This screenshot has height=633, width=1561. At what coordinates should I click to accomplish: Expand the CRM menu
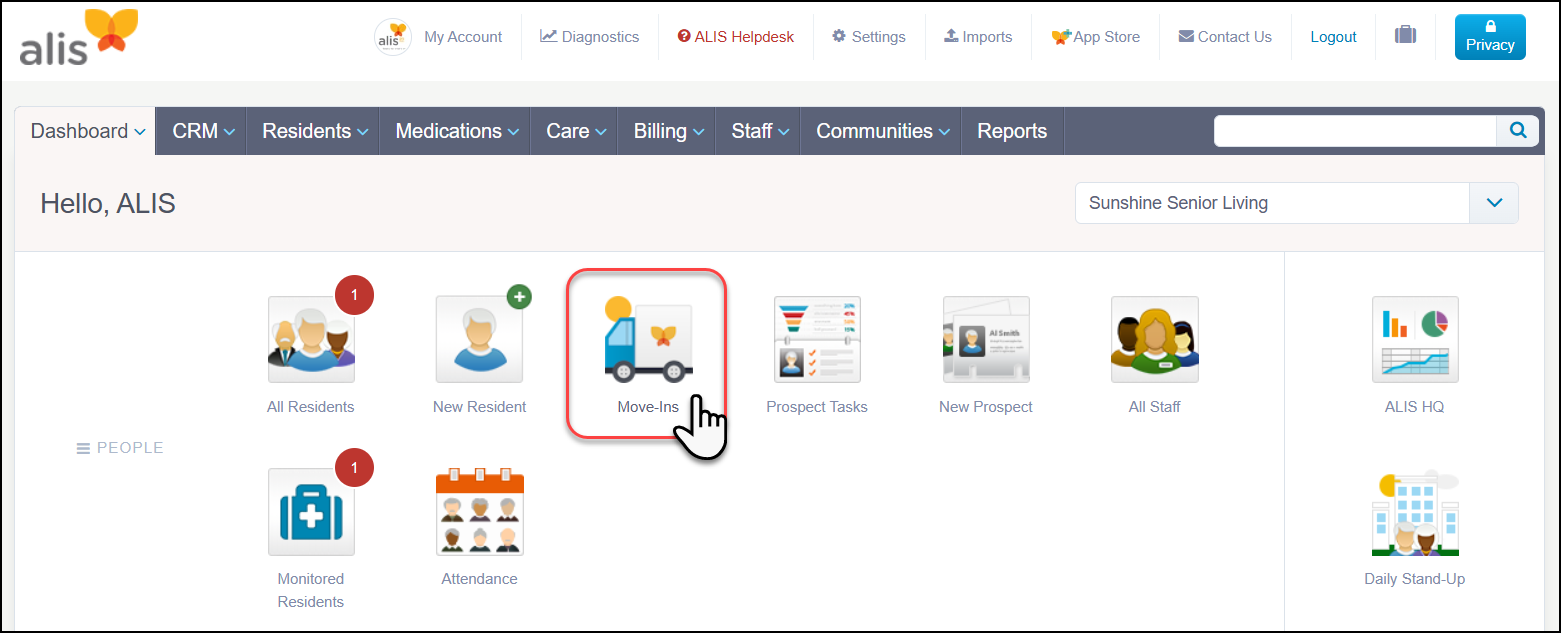pyautogui.click(x=203, y=131)
